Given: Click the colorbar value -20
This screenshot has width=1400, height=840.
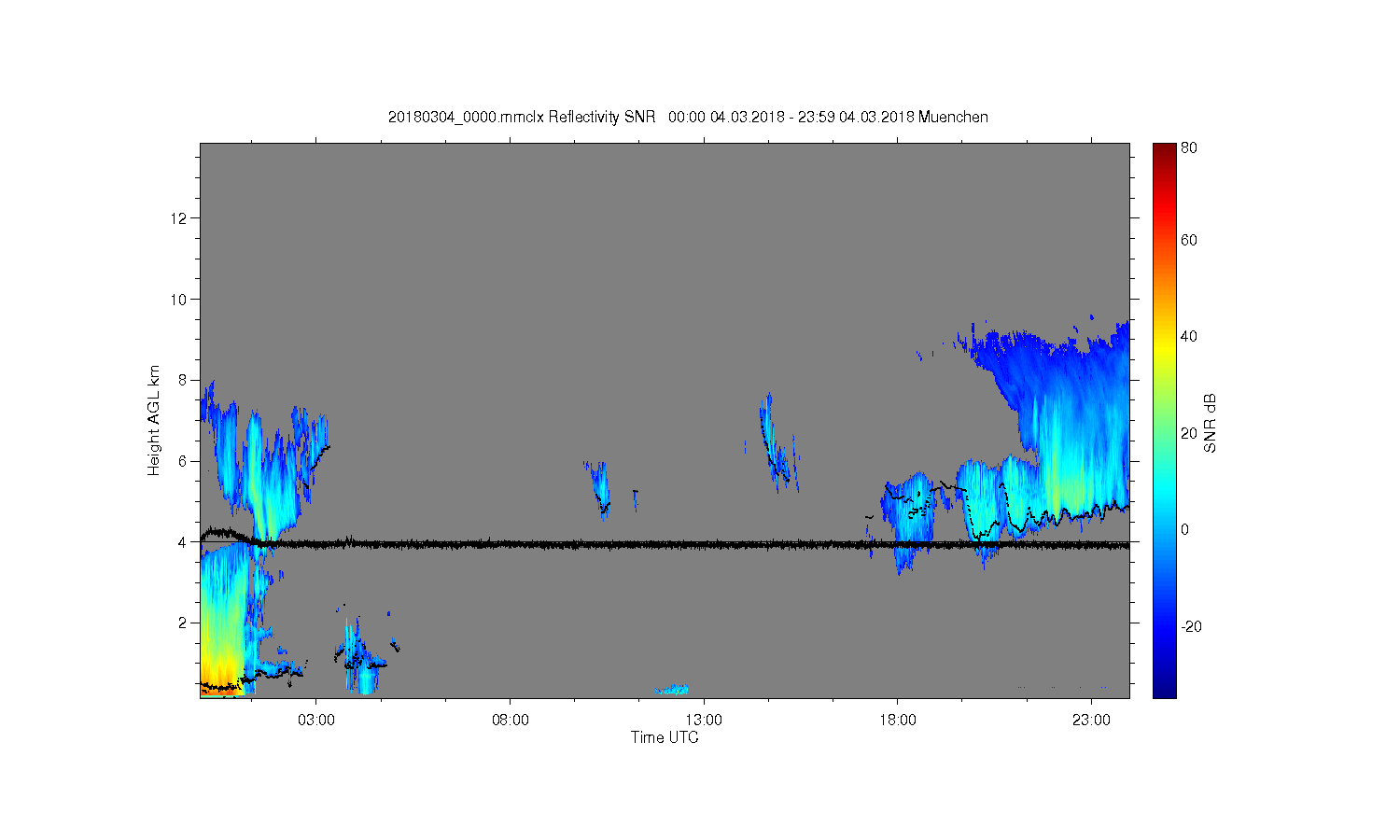Looking at the screenshot, I should coord(1191,626).
